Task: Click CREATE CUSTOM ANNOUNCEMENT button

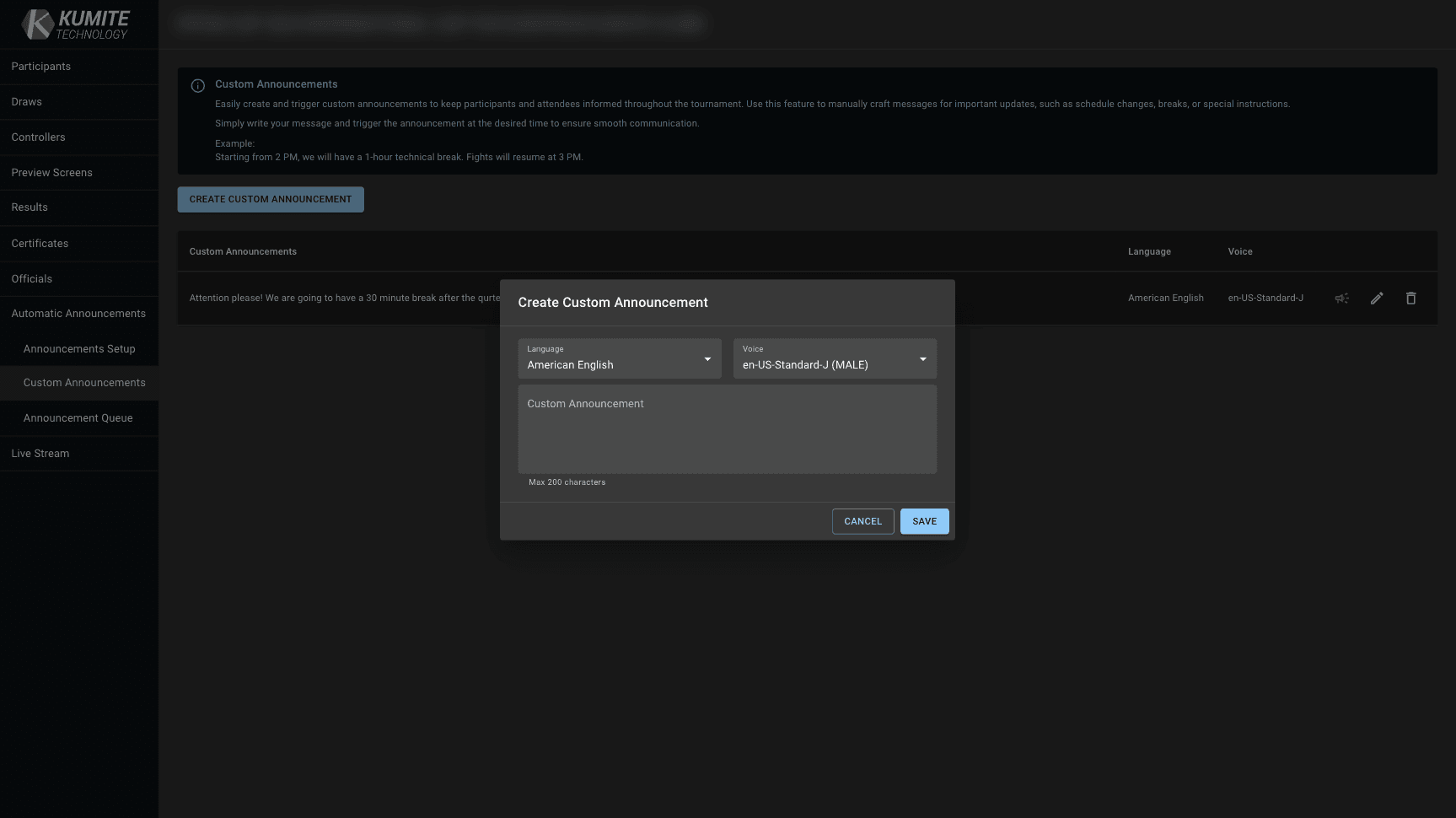Action: [x=271, y=199]
